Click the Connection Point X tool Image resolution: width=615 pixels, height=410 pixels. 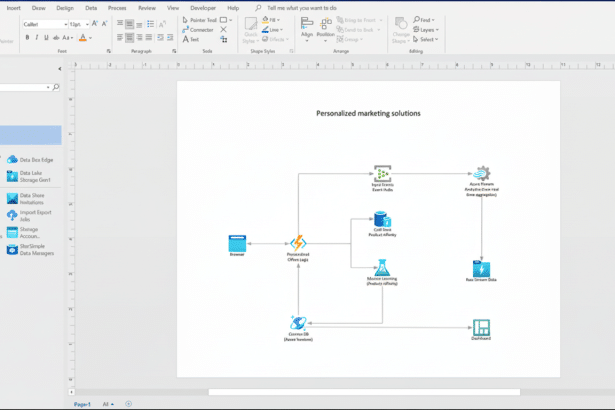(x=224, y=29)
